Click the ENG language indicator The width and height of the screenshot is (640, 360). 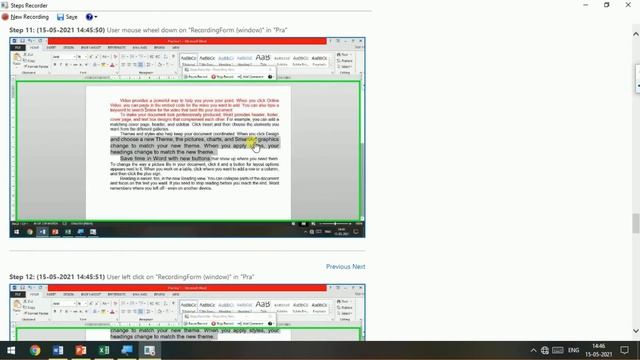coord(573,350)
